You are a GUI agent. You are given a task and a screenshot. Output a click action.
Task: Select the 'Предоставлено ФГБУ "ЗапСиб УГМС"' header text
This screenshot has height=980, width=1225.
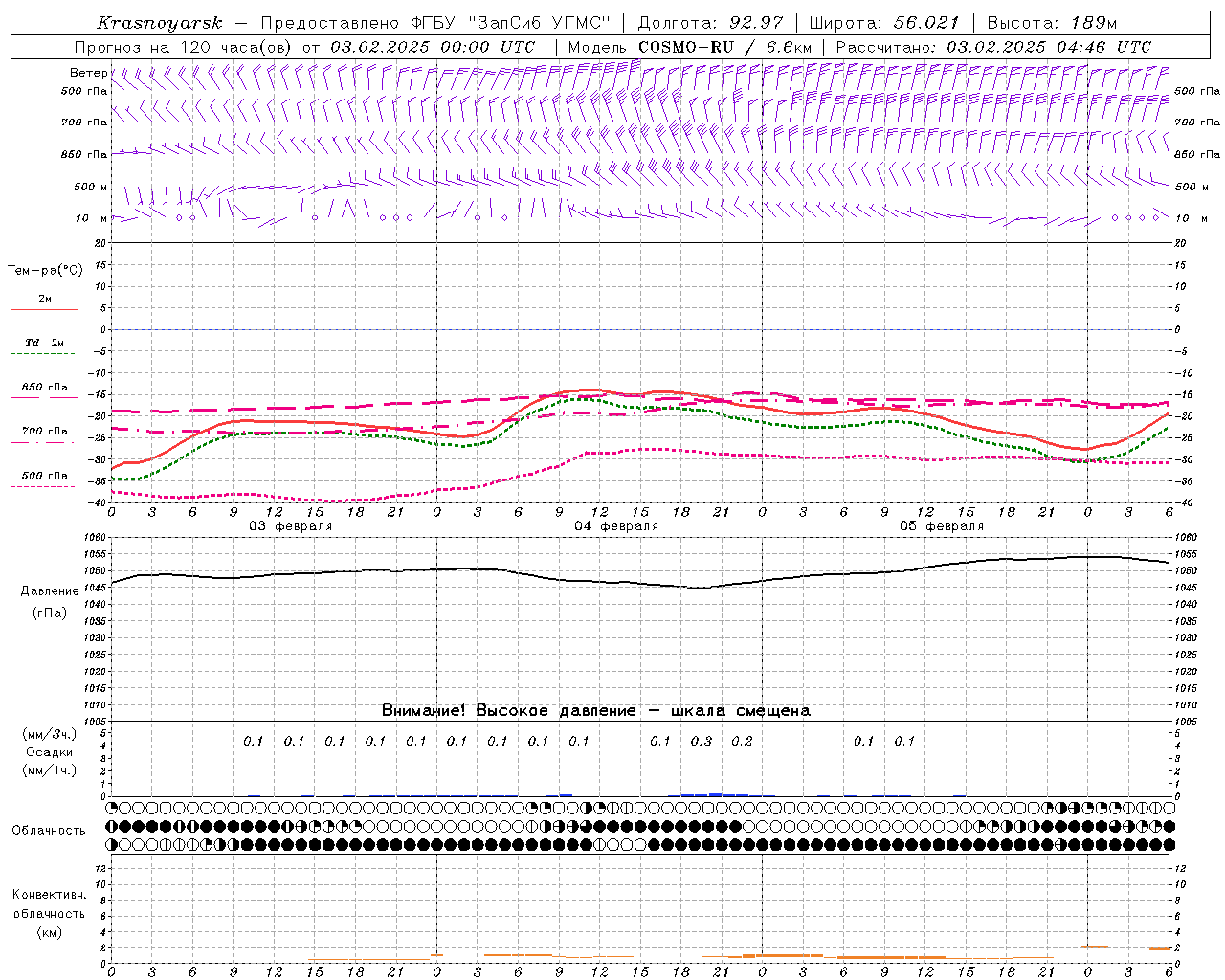click(435, 23)
